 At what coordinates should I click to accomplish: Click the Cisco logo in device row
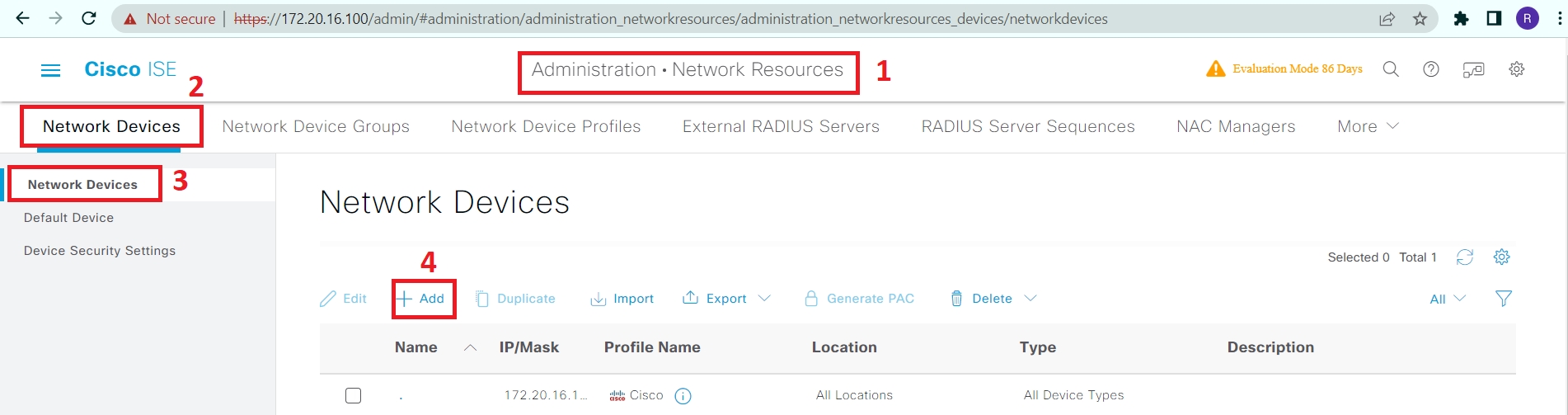[x=617, y=396]
